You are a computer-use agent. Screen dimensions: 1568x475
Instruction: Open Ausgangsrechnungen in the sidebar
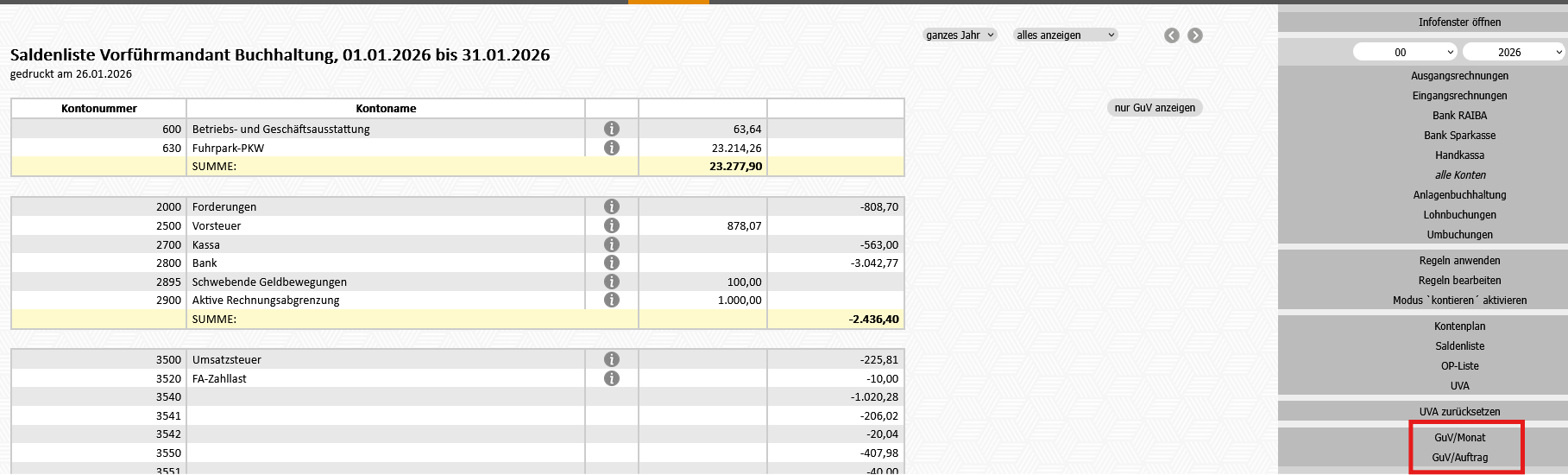click(x=1459, y=76)
